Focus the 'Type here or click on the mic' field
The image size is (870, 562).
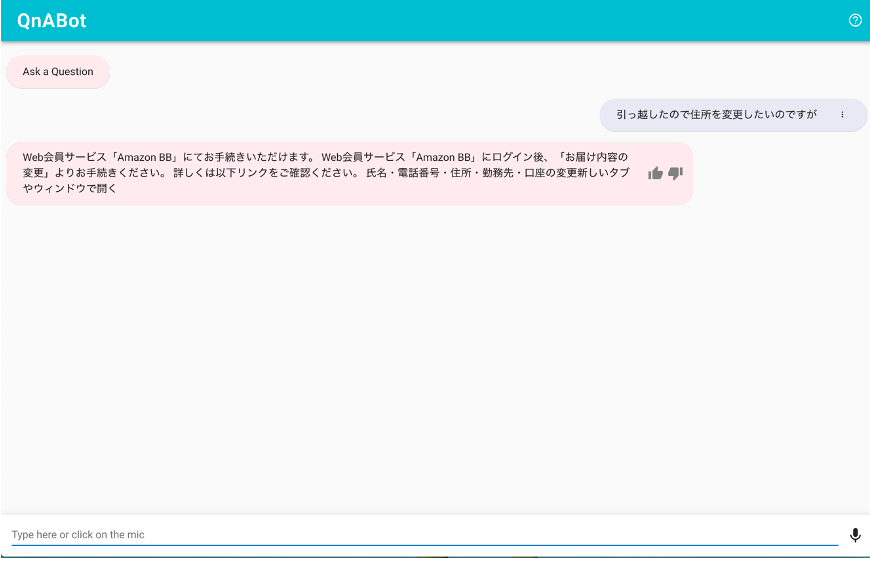click(424, 535)
